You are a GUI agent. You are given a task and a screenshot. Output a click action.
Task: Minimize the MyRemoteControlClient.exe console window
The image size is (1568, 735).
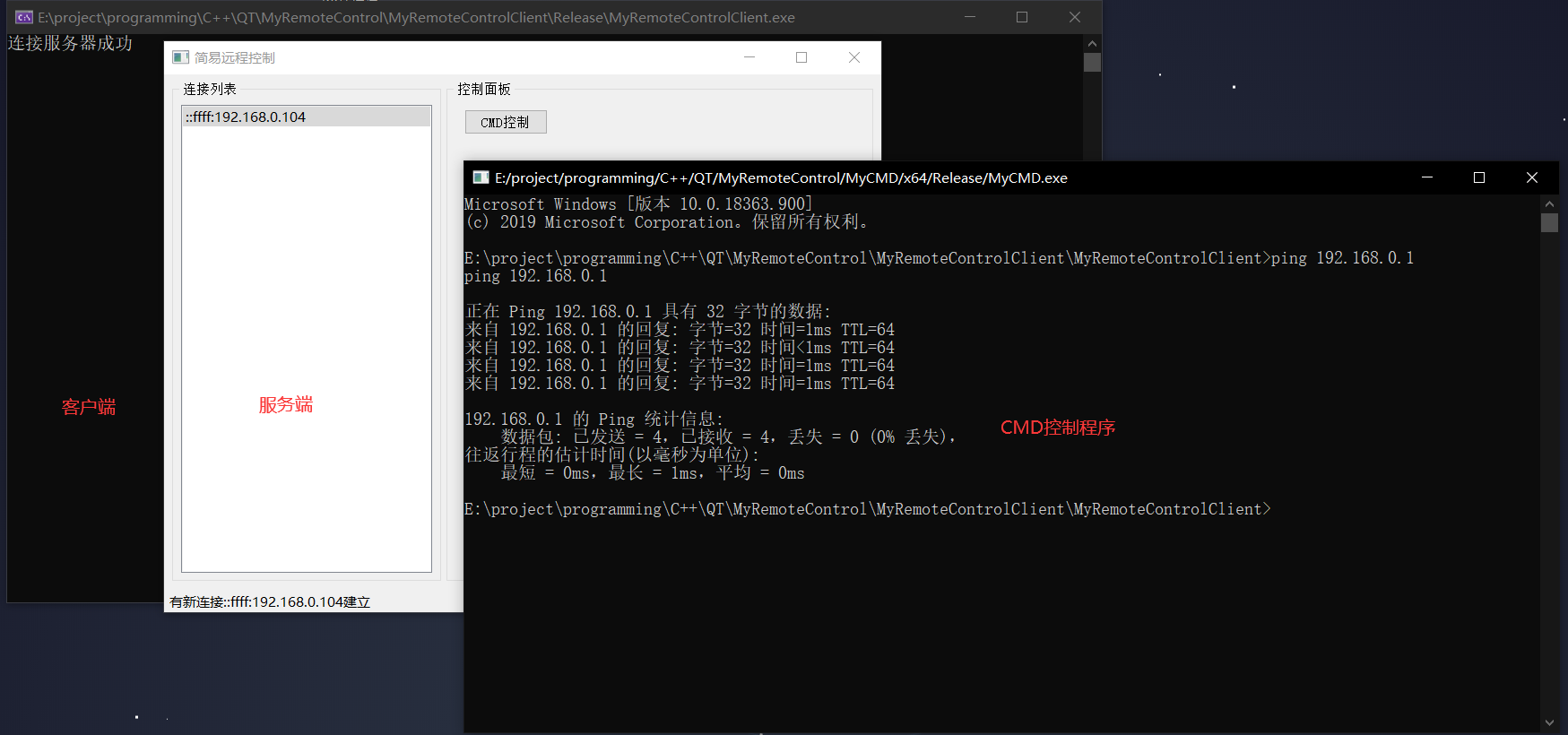970,17
